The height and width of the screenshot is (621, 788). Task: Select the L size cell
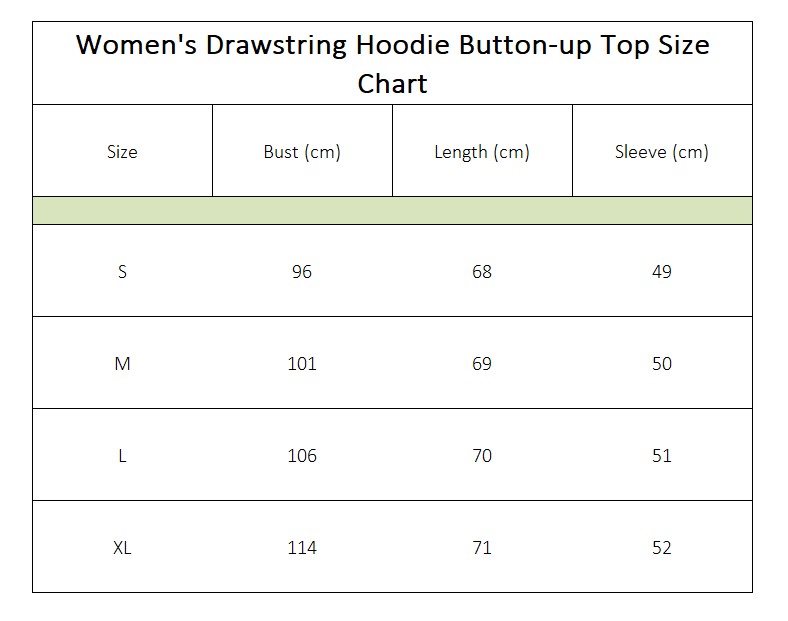[x=122, y=455]
